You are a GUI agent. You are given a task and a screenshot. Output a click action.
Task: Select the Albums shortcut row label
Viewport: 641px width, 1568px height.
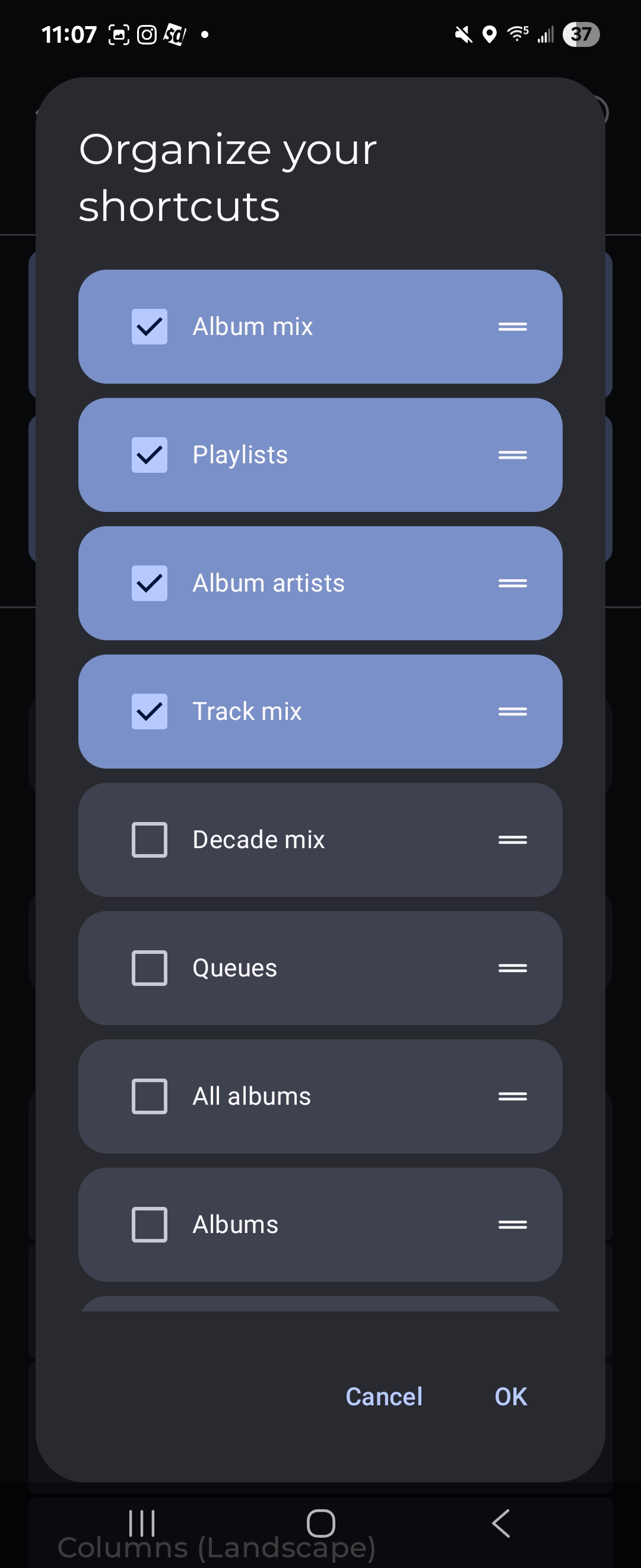click(x=236, y=1225)
